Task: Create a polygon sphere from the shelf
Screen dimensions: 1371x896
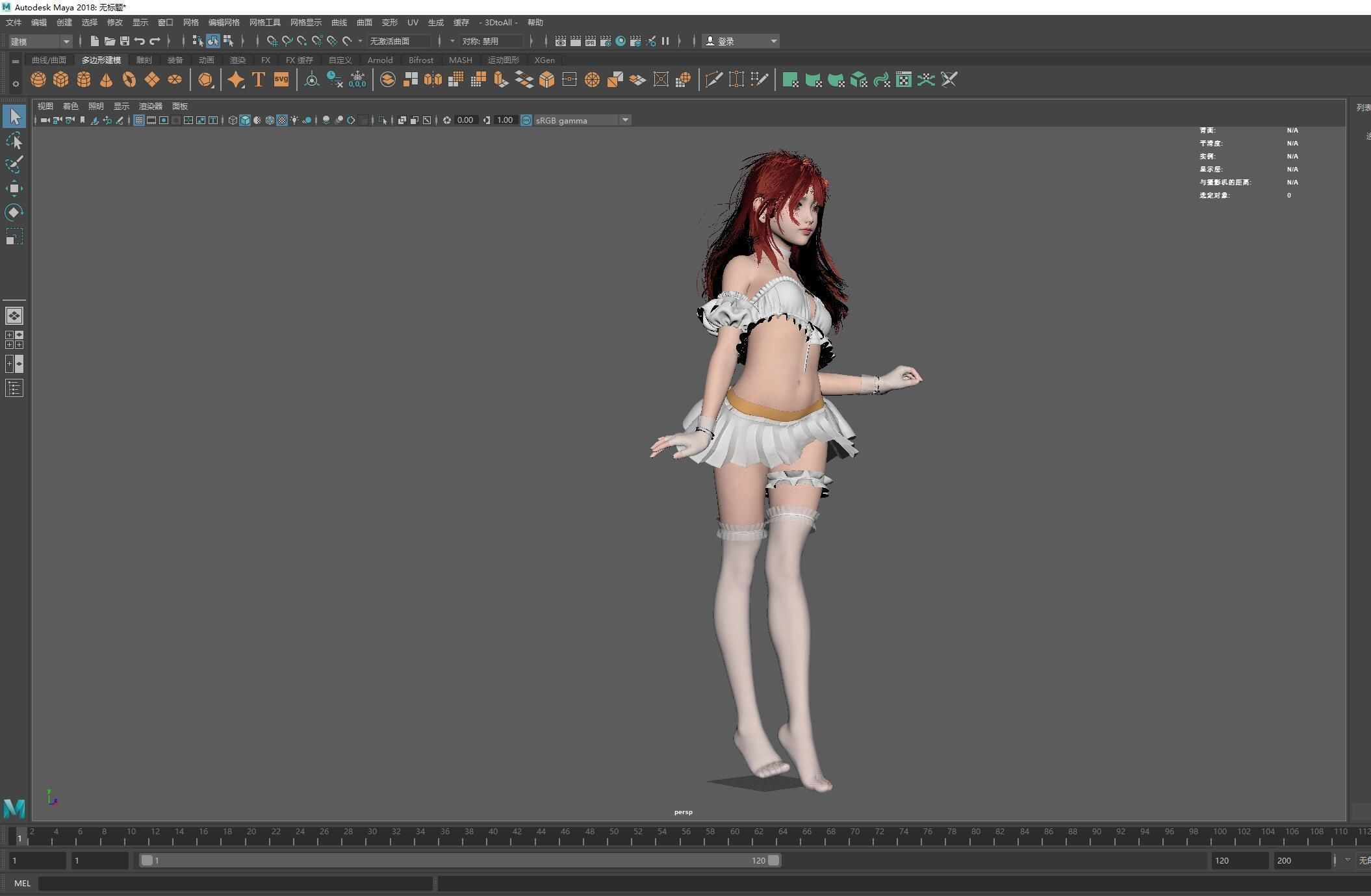Action: coord(38,80)
